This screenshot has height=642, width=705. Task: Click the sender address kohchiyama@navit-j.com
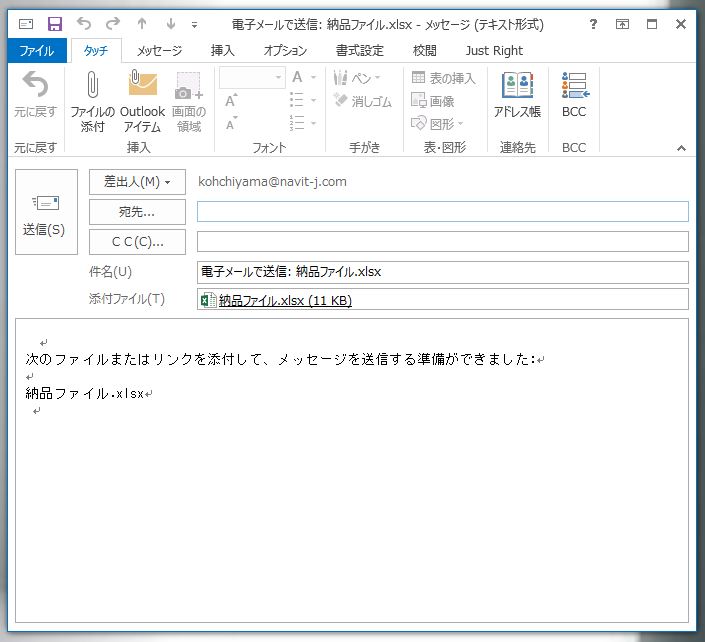point(272,182)
